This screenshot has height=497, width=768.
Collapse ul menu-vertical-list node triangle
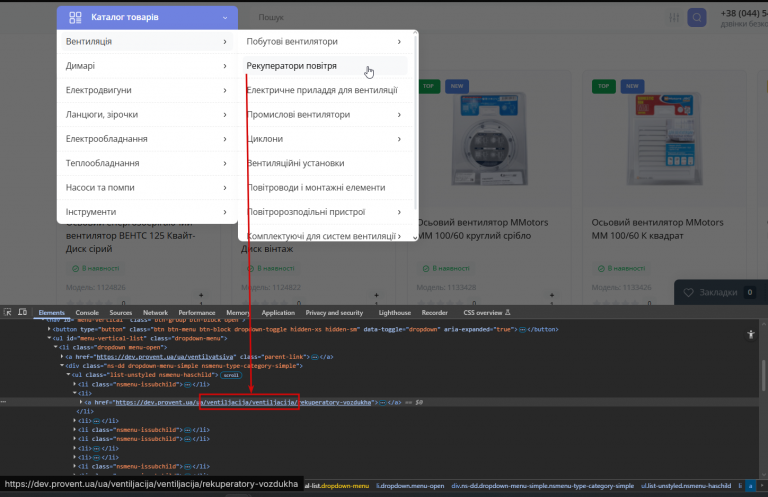coord(49,338)
